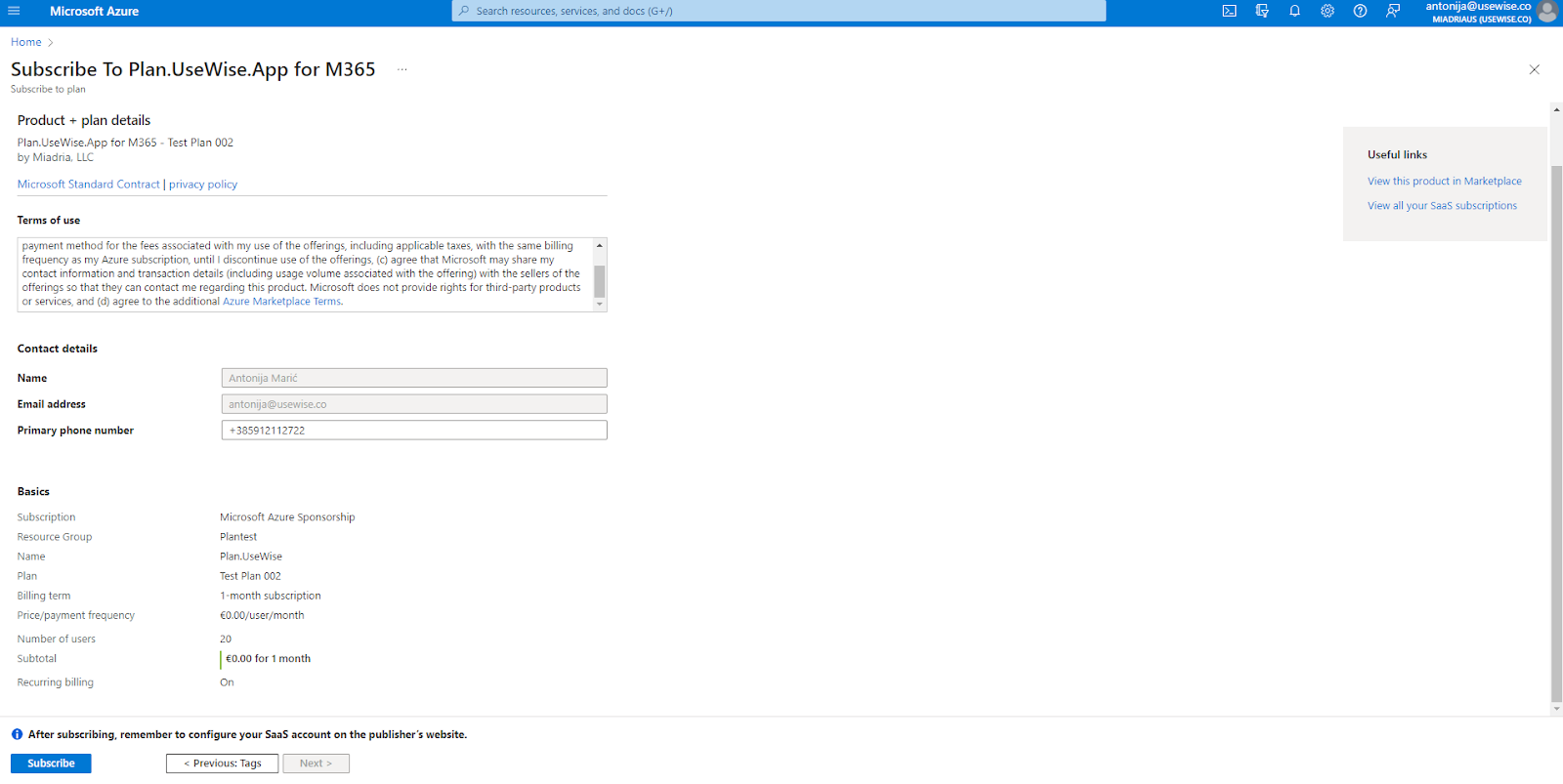Click the disabled Next button
Viewport: 1563px width, 784px height.
[x=316, y=763]
